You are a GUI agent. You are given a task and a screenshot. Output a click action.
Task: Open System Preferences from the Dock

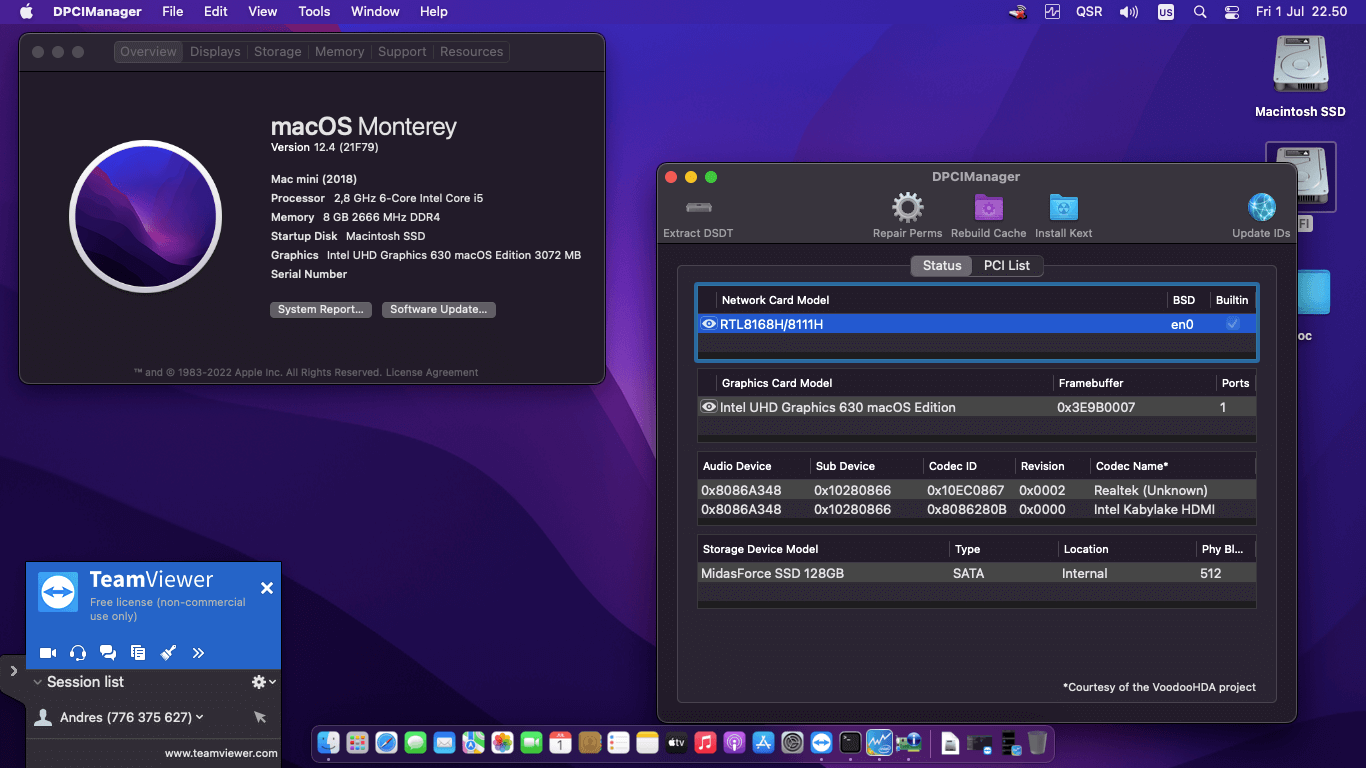click(792, 743)
